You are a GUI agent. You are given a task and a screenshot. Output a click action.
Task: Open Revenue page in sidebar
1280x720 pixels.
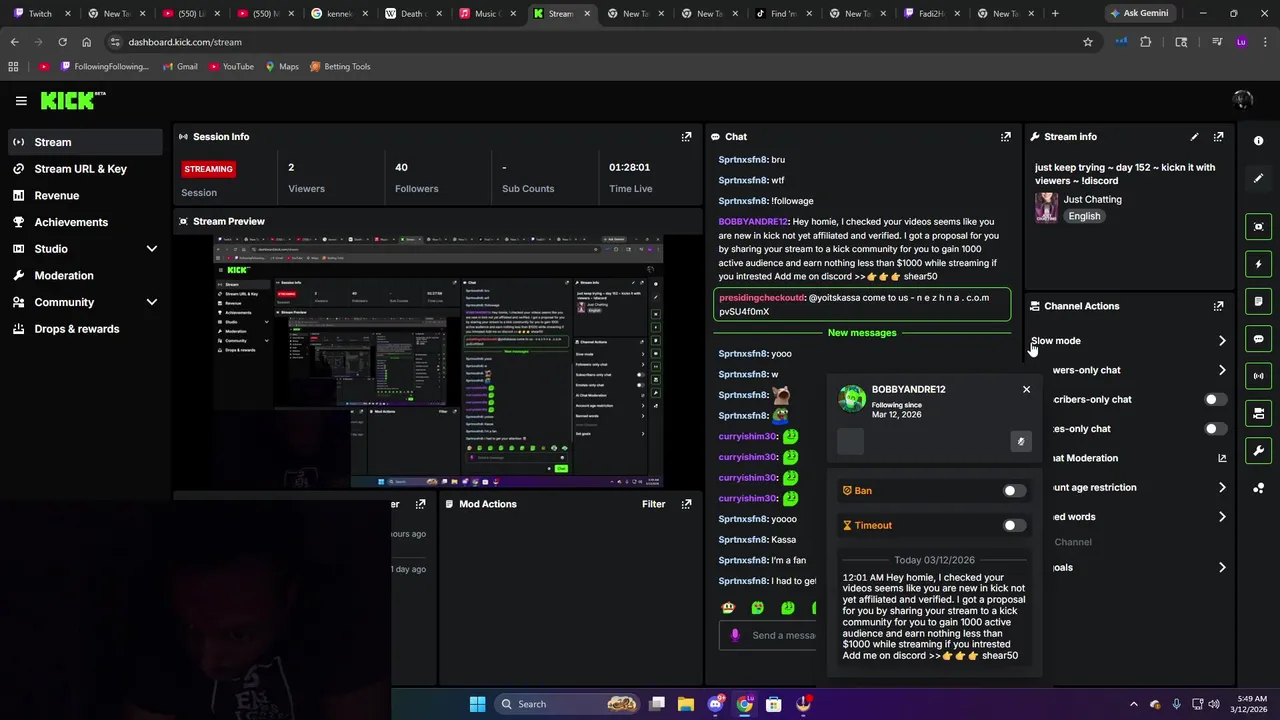click(x=85, y=196)
